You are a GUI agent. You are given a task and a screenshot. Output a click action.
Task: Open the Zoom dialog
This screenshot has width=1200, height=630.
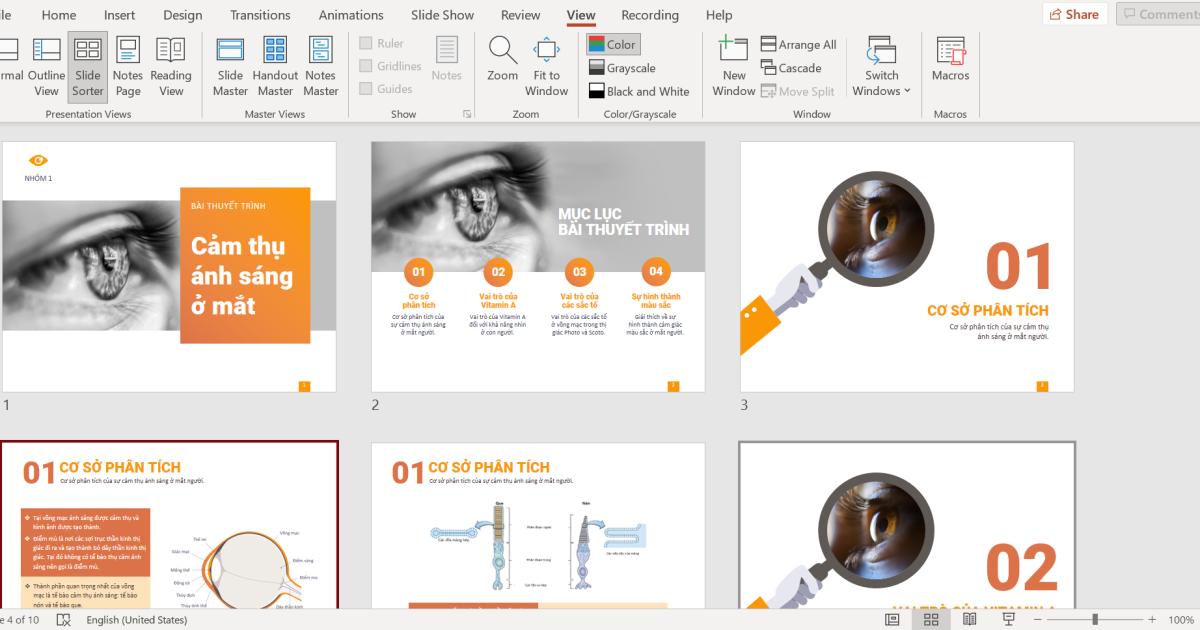(x=503, y=59)
